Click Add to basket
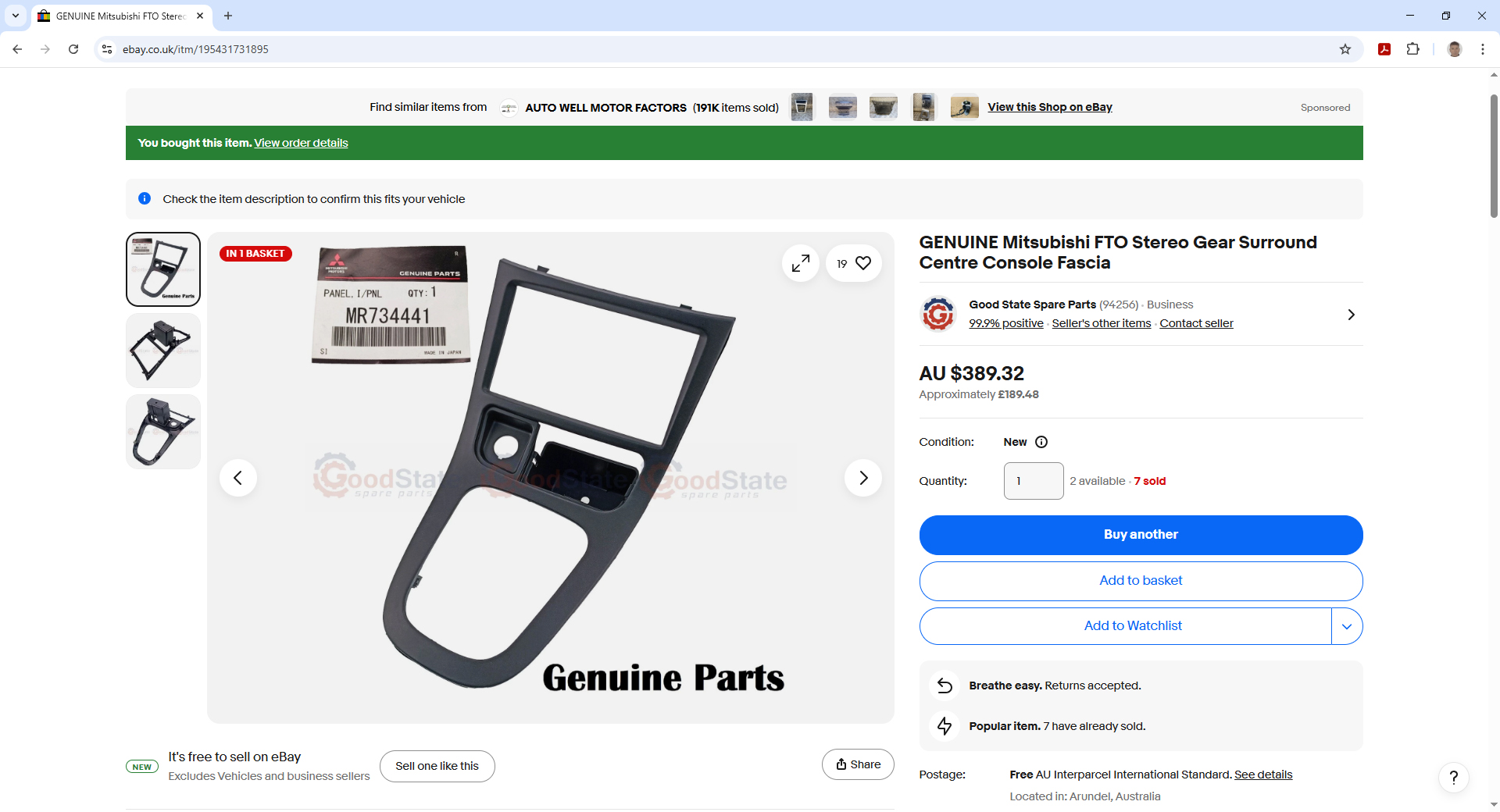Screen dimensions: 1500x812 click(1141, 581)
